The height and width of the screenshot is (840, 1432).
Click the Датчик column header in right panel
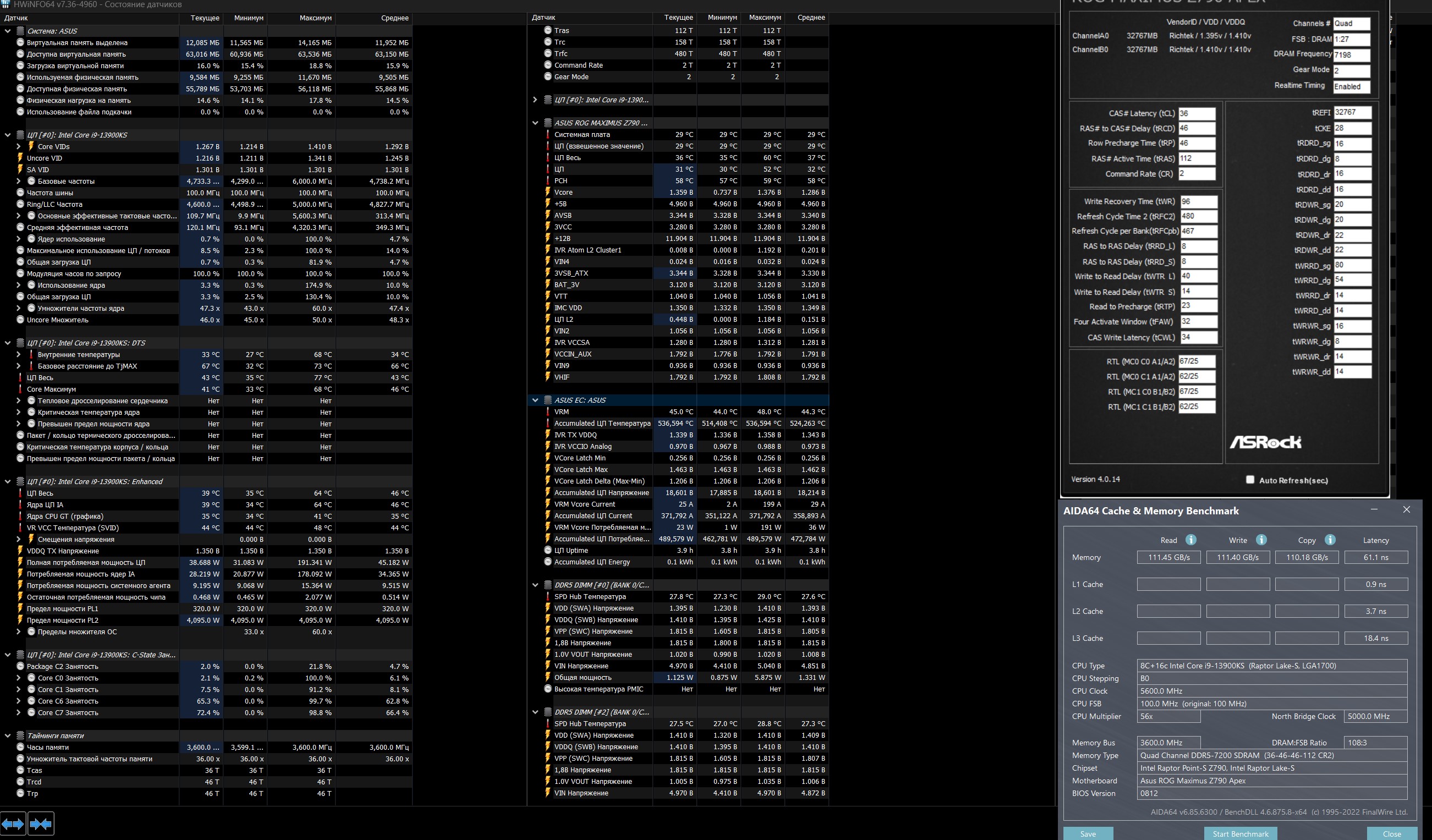pos(544,18)
